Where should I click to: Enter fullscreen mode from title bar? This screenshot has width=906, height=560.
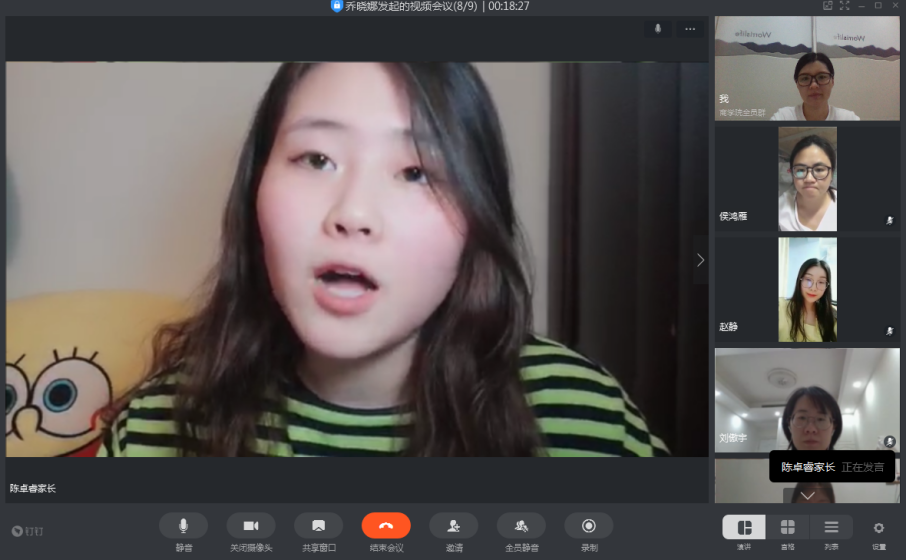tap(845, 6)
